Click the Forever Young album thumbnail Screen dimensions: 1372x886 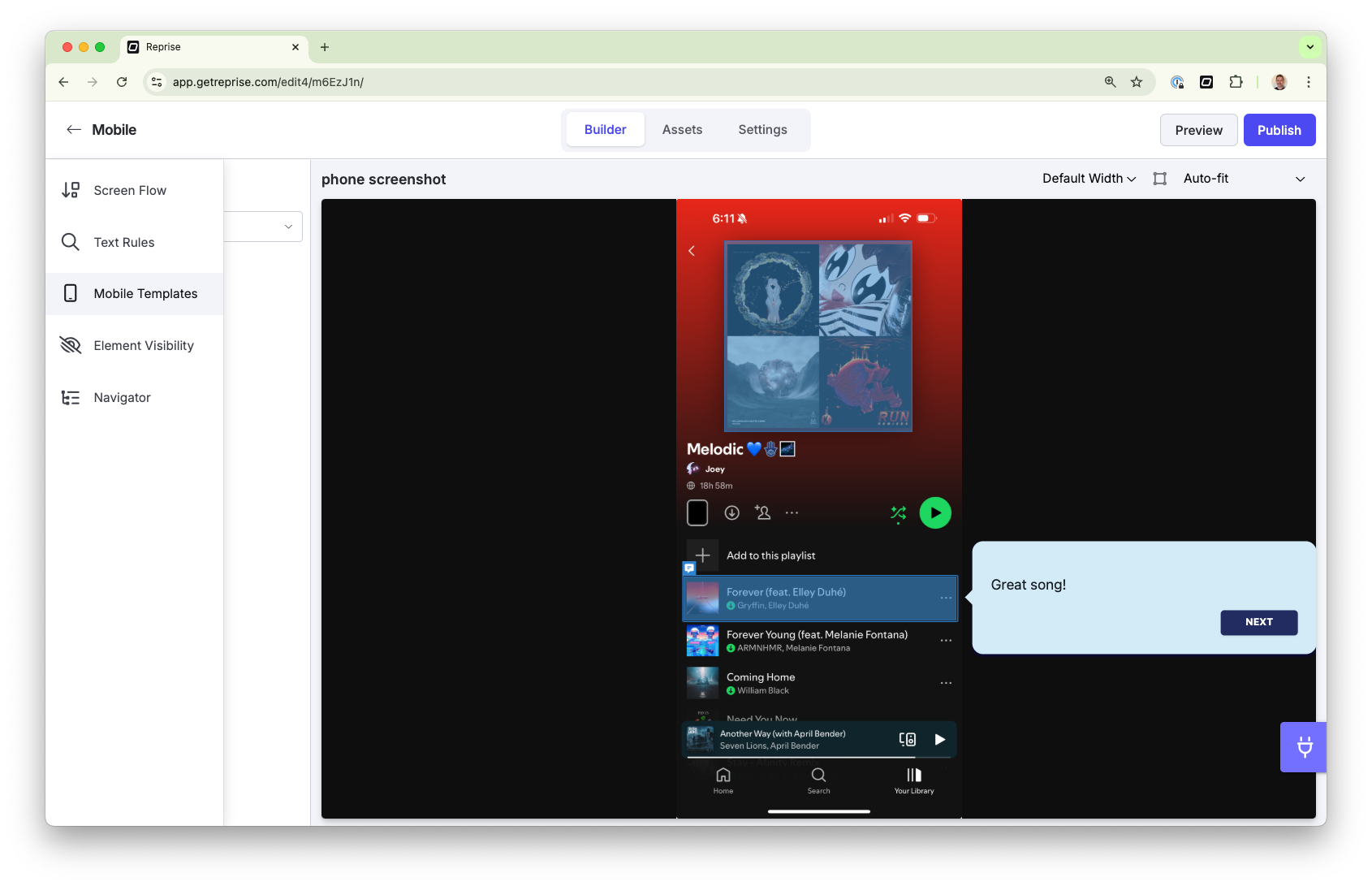click(702, 641)
